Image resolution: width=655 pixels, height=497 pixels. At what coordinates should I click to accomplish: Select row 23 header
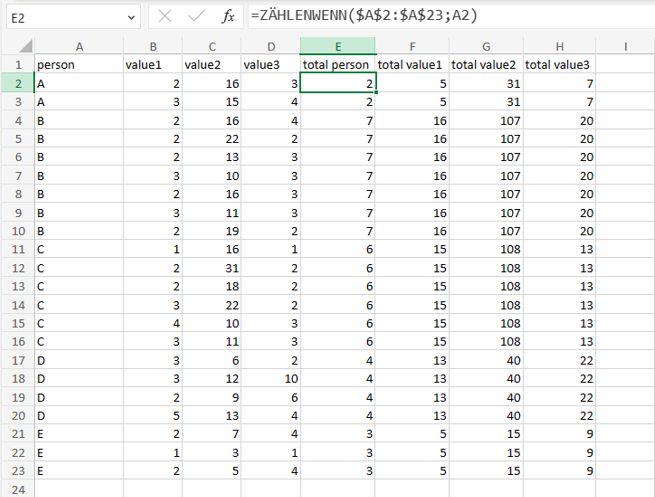click(x=18, y=471)
